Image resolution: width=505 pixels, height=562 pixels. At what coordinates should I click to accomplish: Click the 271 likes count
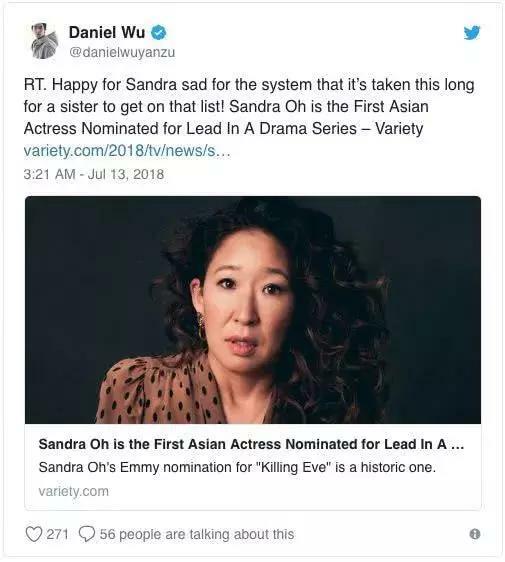pos(57,534)
